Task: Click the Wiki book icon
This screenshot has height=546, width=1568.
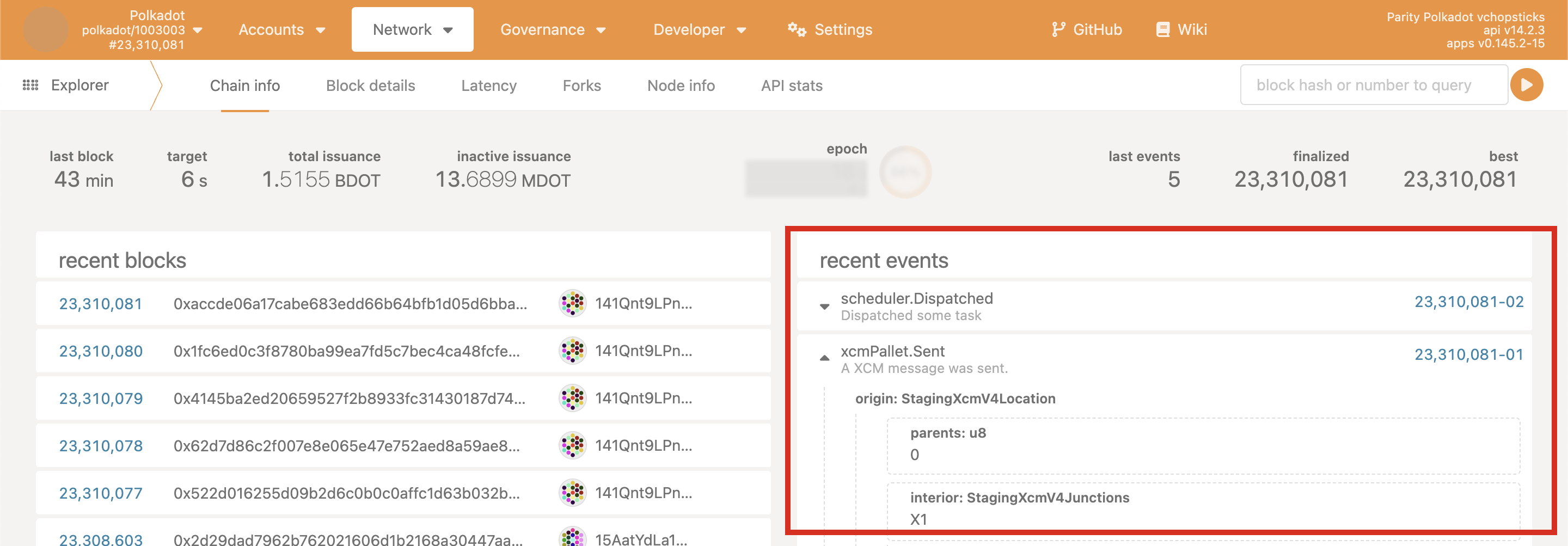Action: [x=1162, y=29]
